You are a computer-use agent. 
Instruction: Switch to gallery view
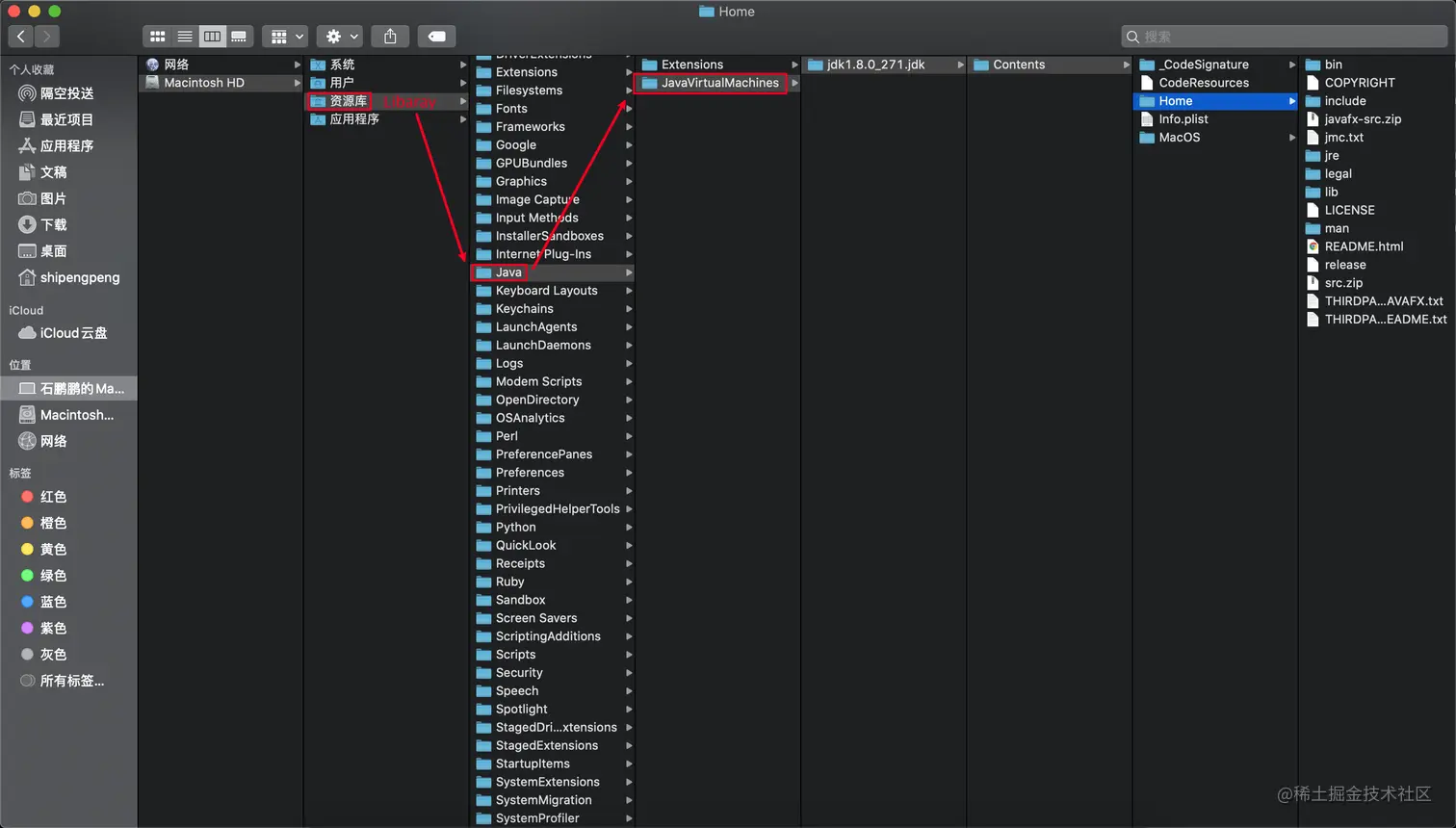point(239,37)
